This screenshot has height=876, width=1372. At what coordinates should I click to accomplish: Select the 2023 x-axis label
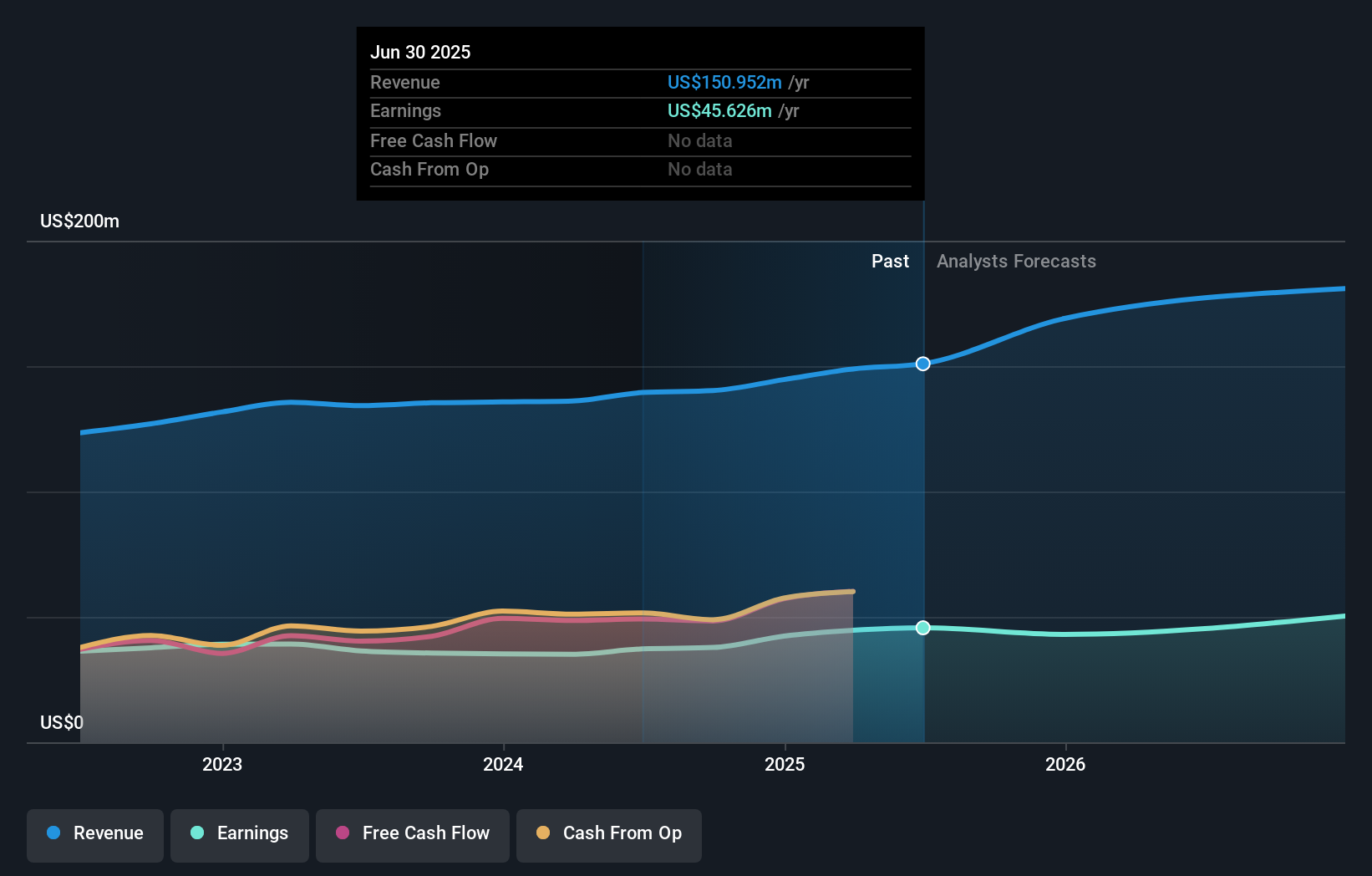tap(222, 764)
